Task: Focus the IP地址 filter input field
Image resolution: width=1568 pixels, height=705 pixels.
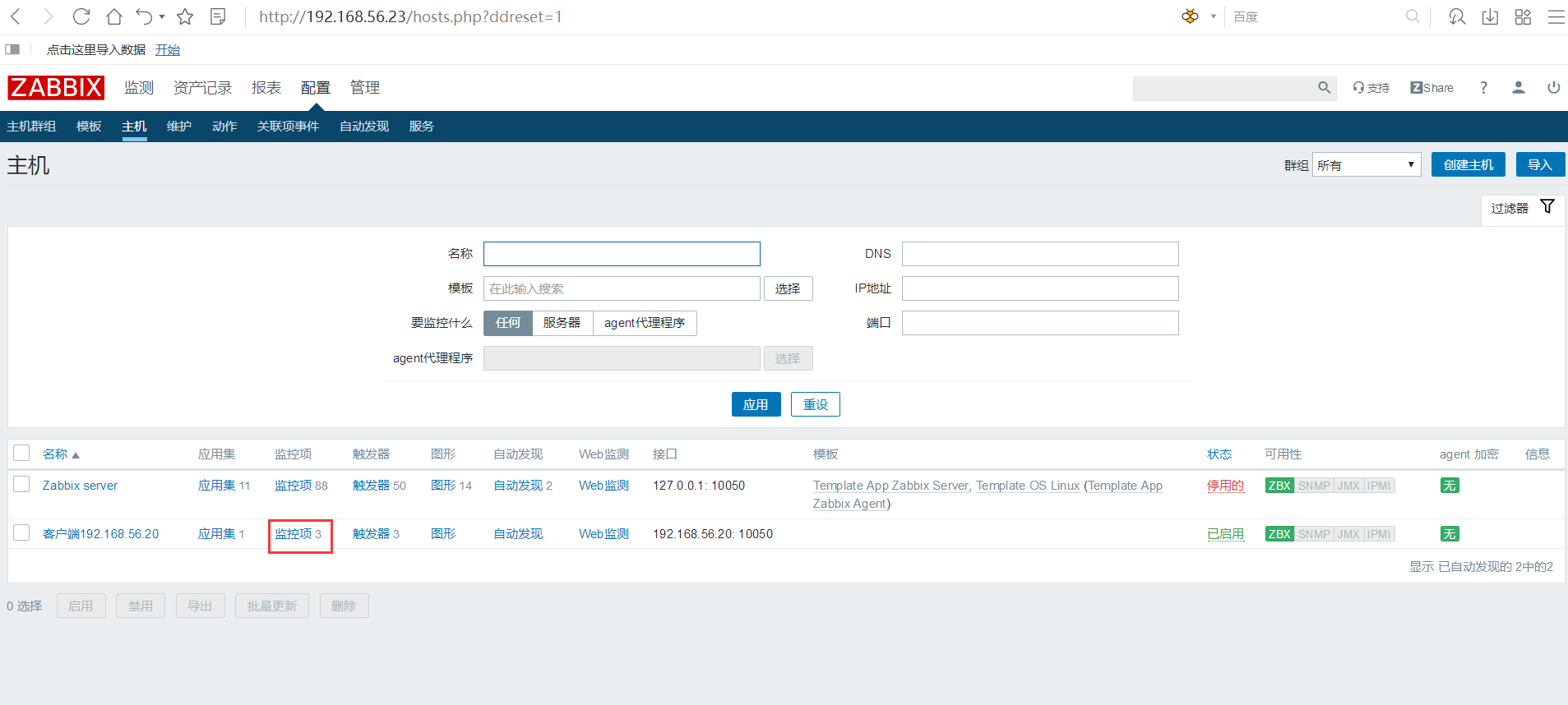Action: 1040,288
